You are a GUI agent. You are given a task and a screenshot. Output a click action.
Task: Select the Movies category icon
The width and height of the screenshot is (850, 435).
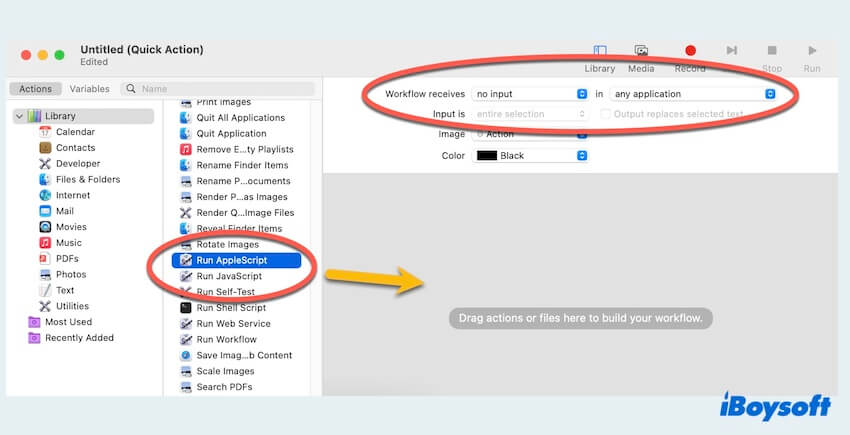[x=45, y=227]
